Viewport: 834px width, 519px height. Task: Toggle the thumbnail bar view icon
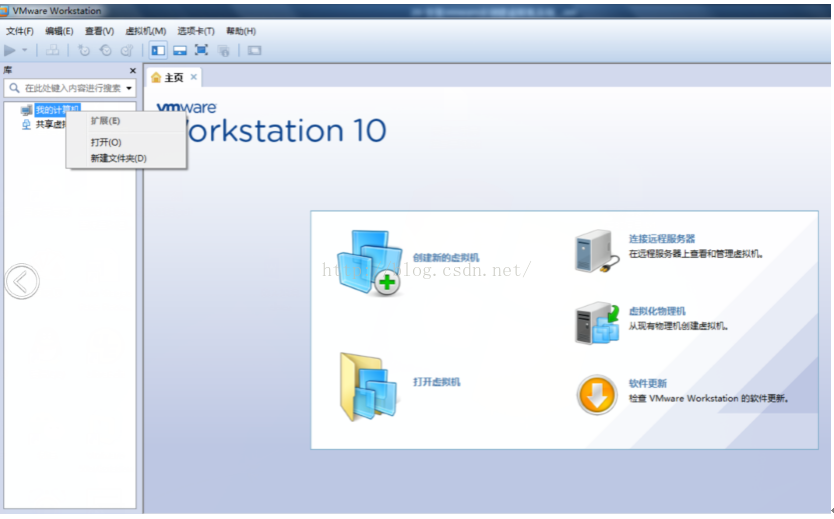180,51
